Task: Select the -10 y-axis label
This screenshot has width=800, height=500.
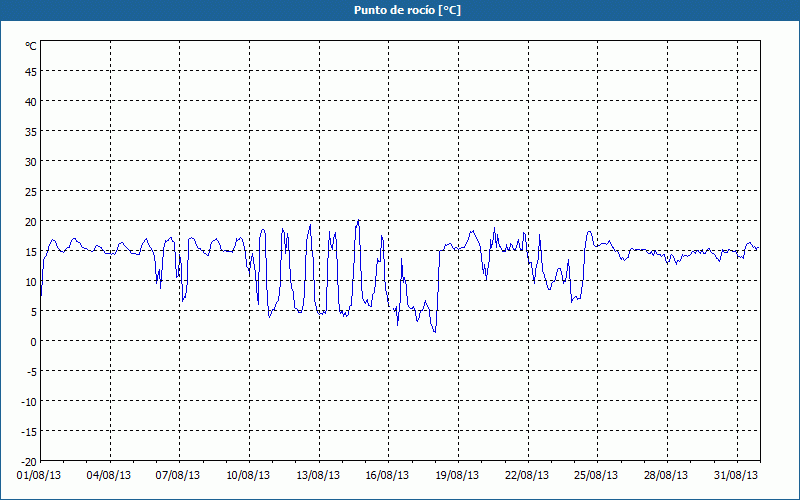Action: point(29,402)
